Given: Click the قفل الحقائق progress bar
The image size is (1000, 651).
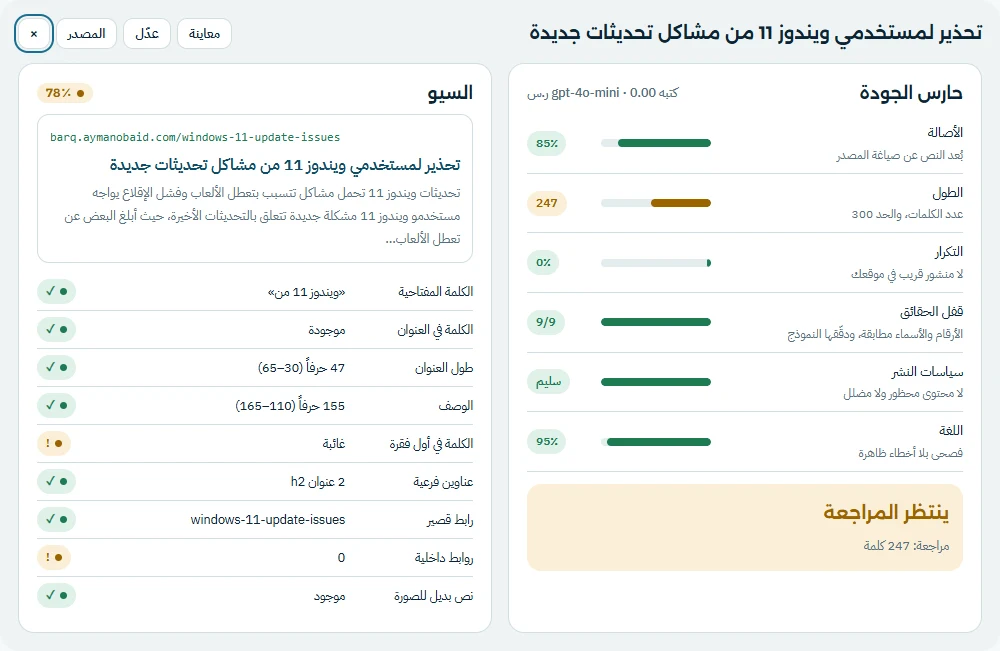Looking at the screenshot, I should tap(656, 322).
